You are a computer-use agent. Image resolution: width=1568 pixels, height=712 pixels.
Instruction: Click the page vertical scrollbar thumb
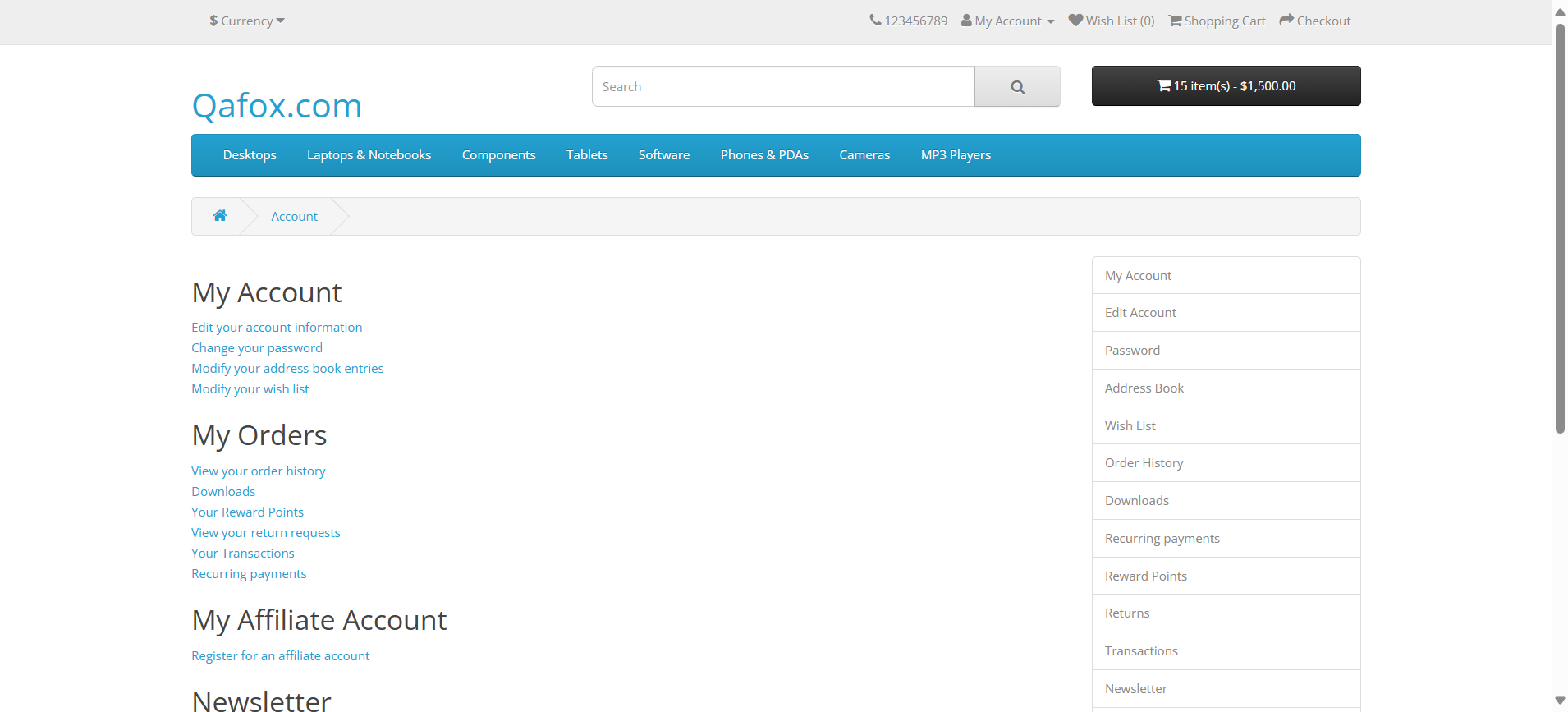point(1560,228)
